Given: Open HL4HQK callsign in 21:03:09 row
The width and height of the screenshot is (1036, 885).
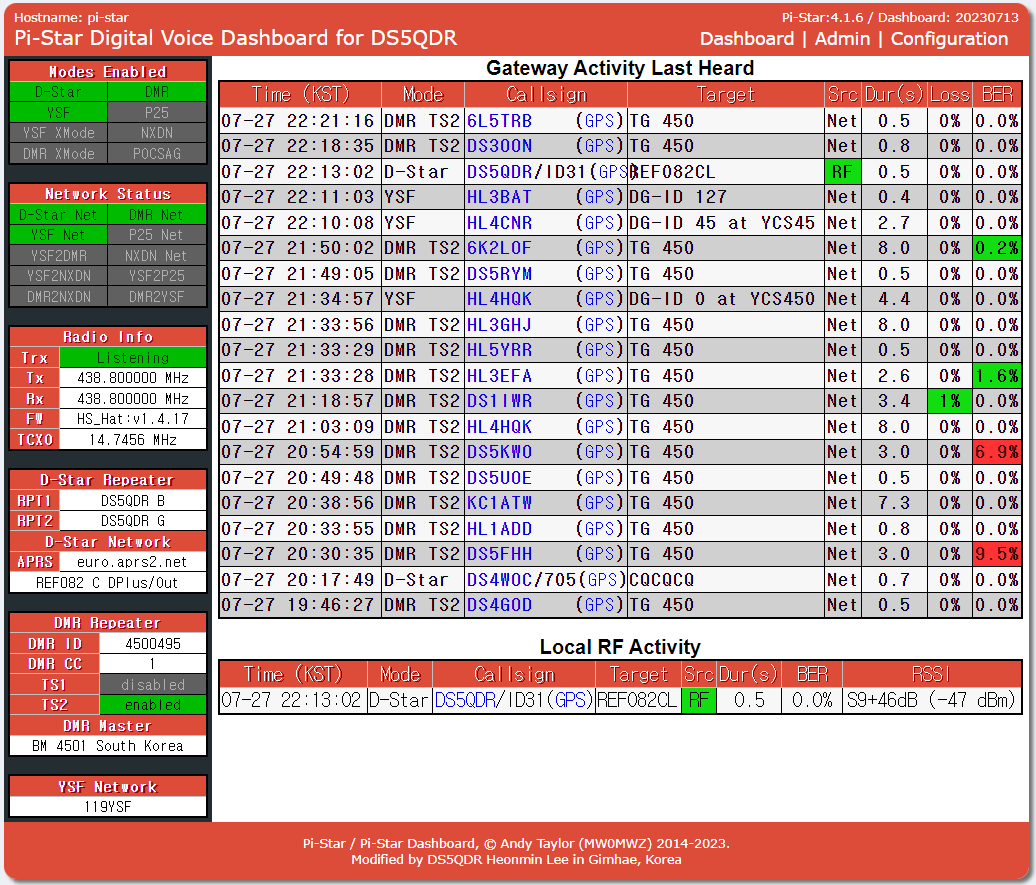Looking at the screenshot, I should (500, 426).
